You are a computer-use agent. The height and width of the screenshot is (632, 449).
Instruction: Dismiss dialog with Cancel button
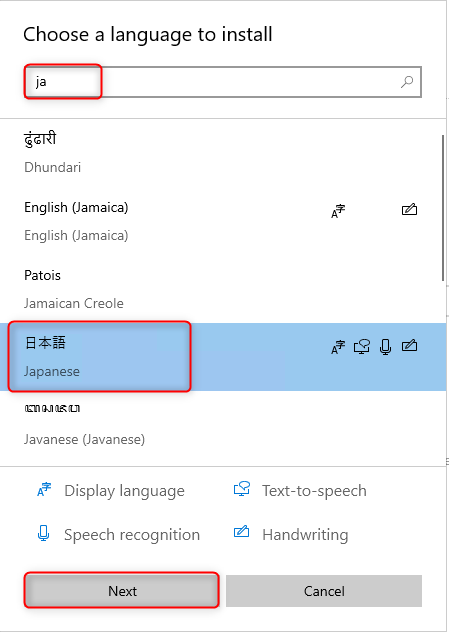[324, 591]
